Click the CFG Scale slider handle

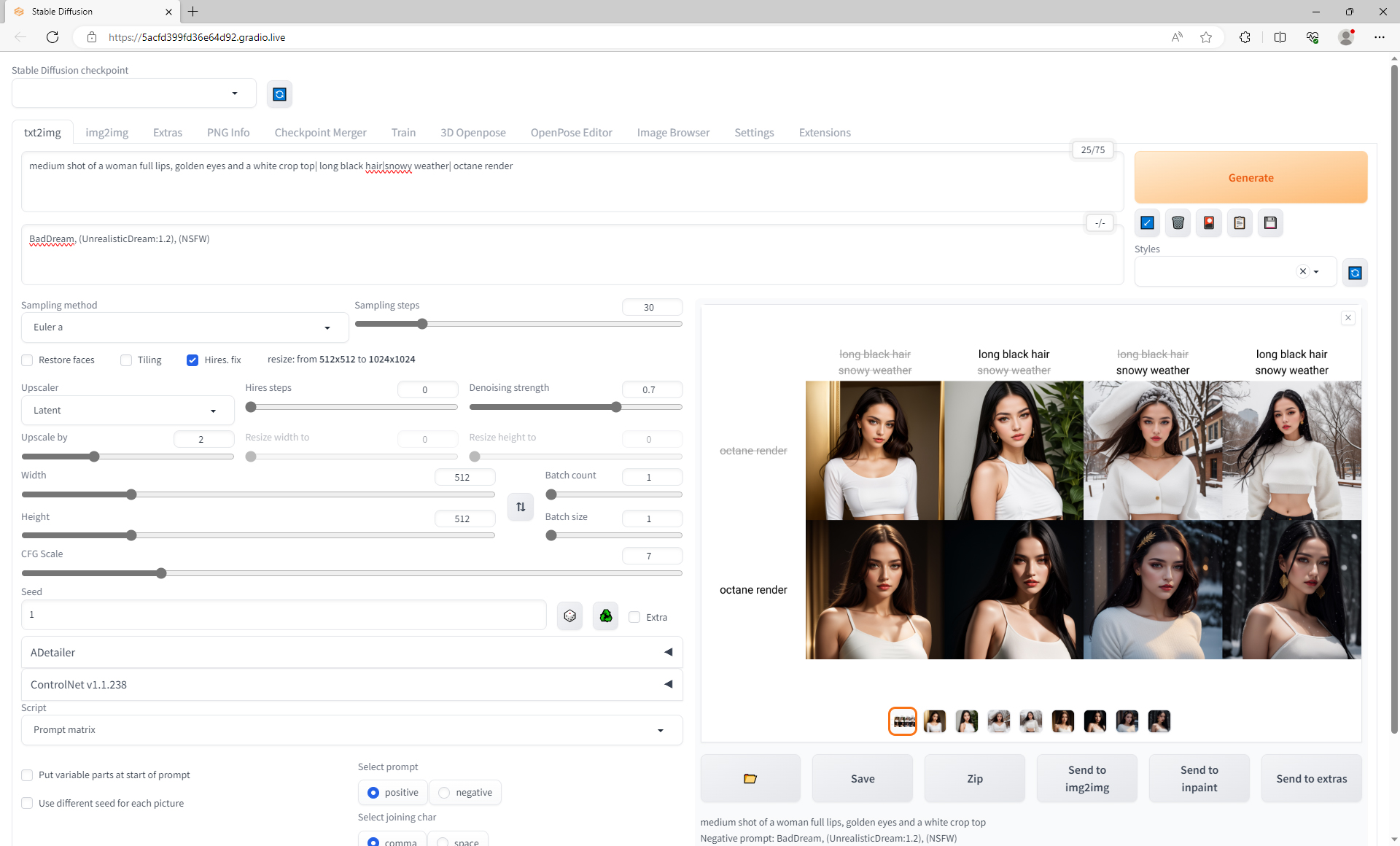pyautogui.click(x=161, y=573)
